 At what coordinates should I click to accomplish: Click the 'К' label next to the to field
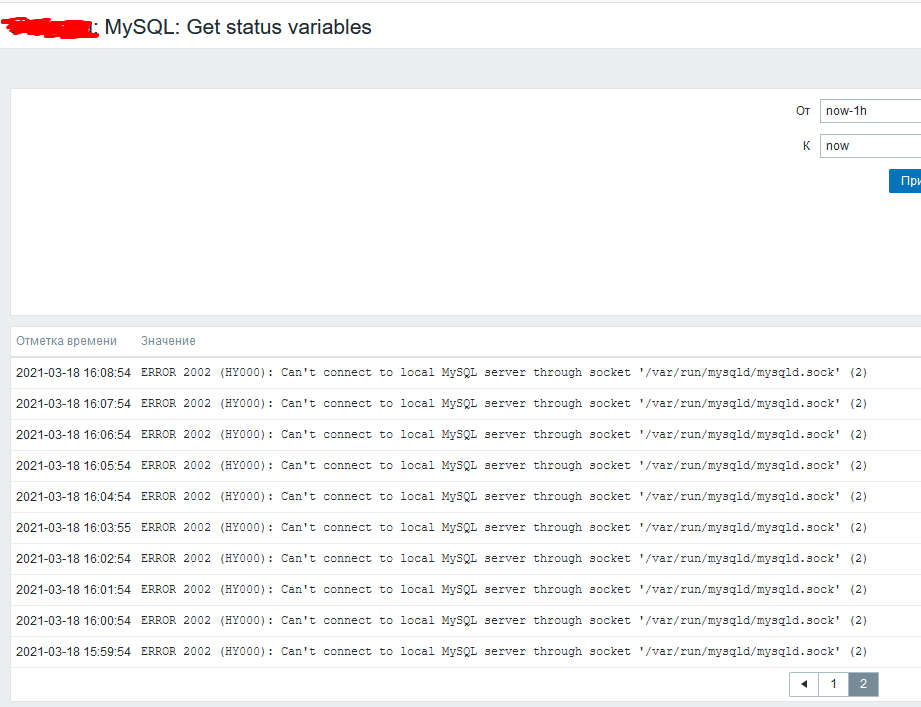(x=806, y=146)
